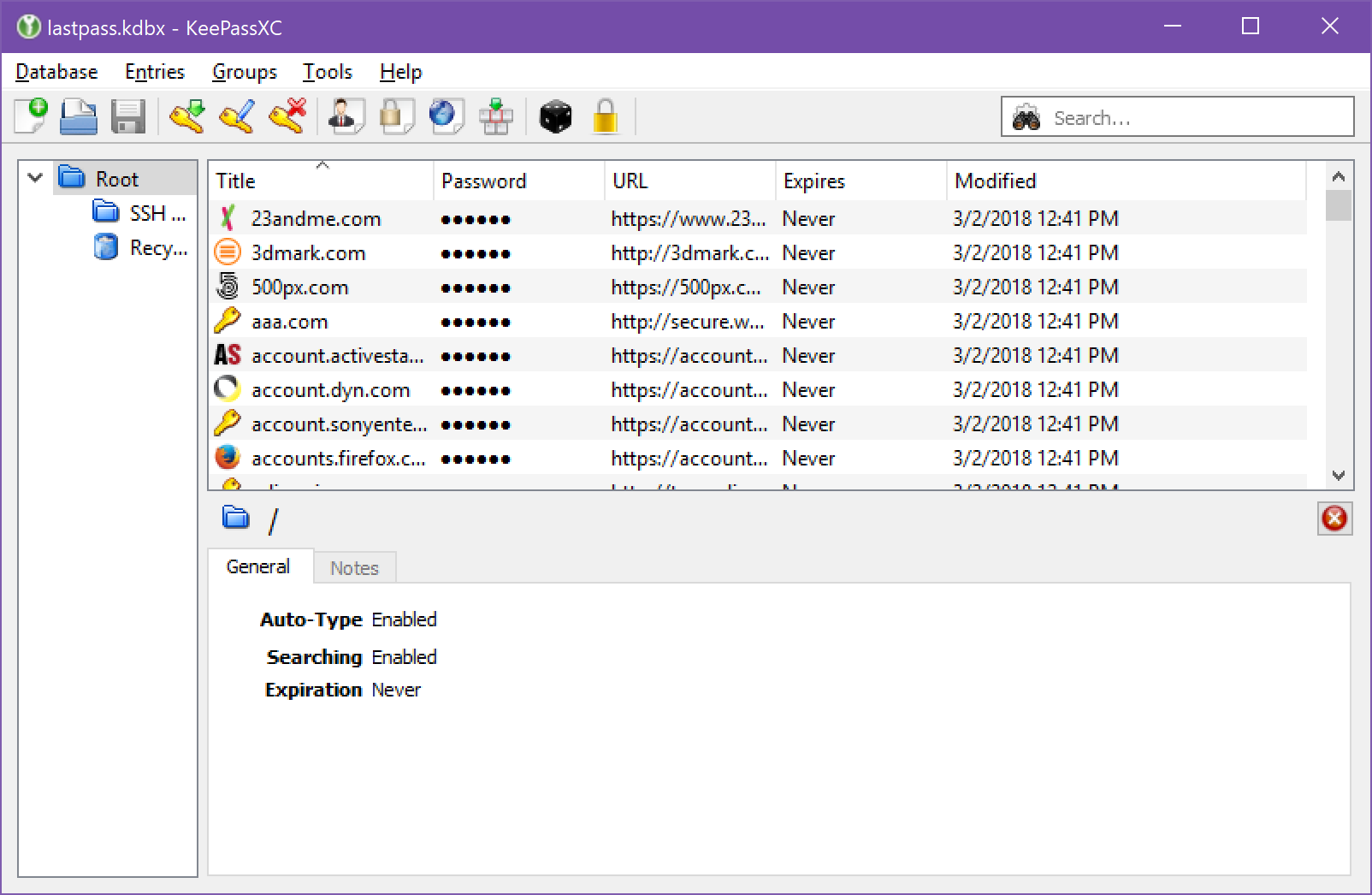Click the https://www.23... URL cell
The width and height of the screenshot is (1372, 895).
click(x=688, y=219)
